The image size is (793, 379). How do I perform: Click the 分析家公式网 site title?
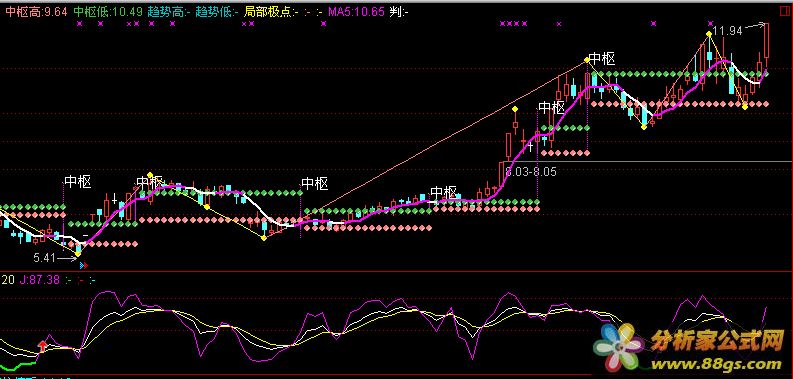tap(718, 342)
